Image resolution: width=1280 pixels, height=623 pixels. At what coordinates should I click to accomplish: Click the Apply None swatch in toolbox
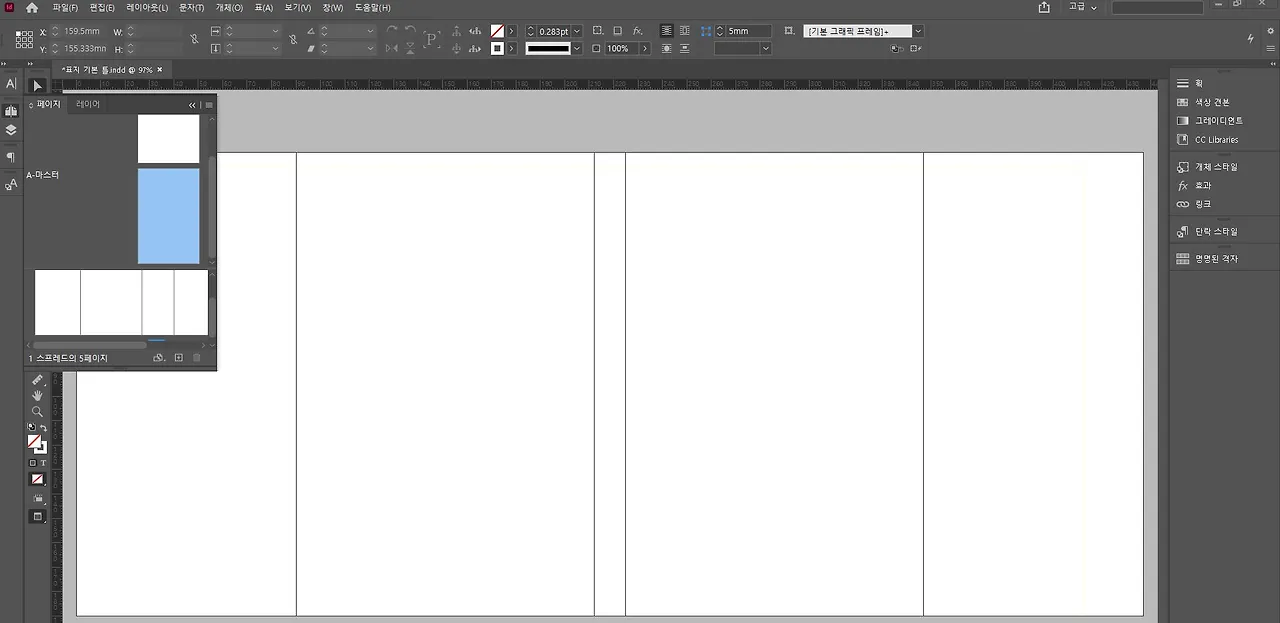click(x=37, y=479)
